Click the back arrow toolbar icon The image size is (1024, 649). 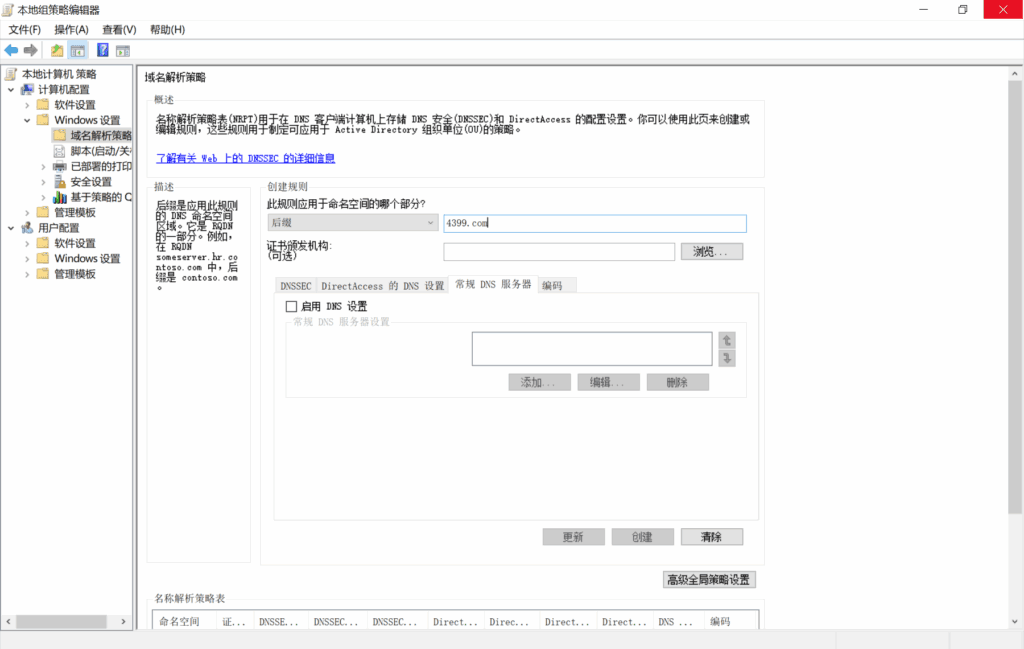[x=11, y=50]
